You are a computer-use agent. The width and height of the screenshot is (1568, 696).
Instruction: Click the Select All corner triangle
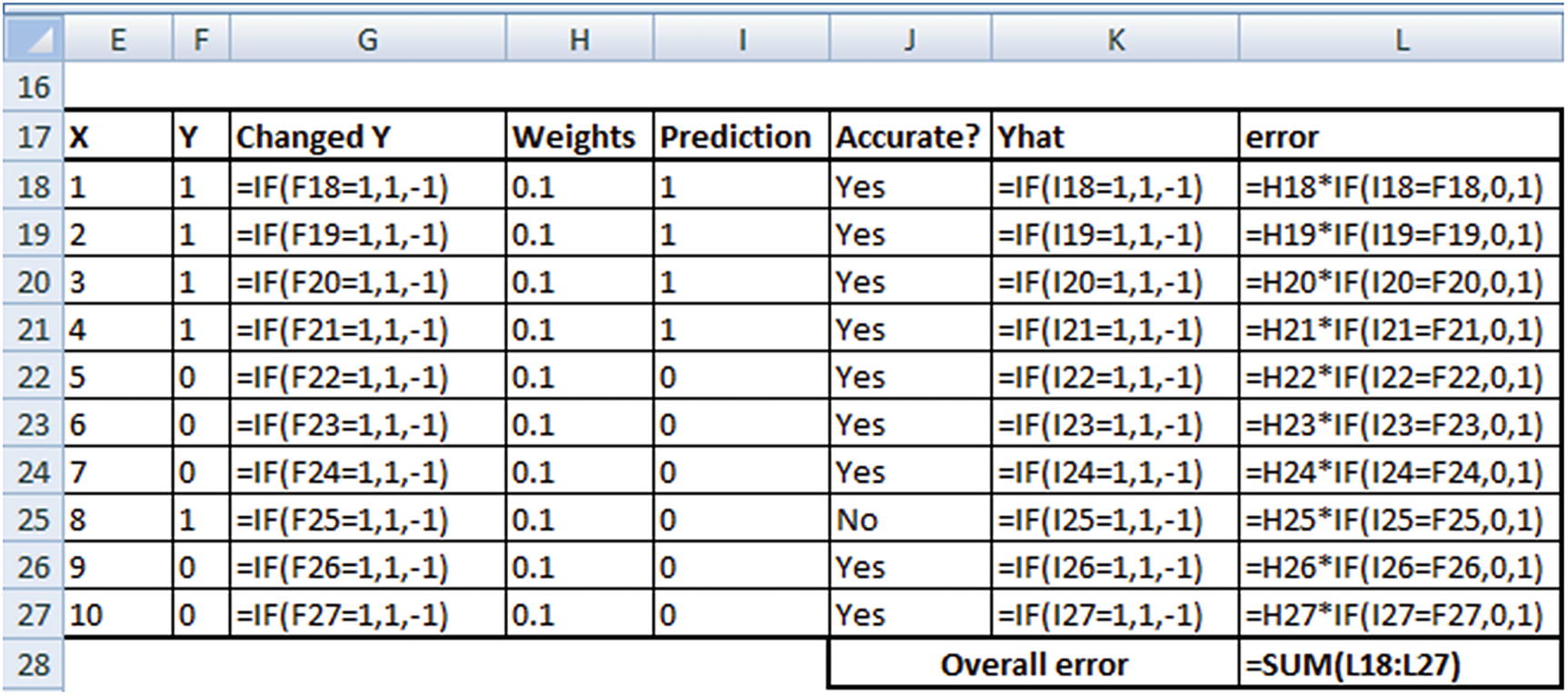click(33, 40)
